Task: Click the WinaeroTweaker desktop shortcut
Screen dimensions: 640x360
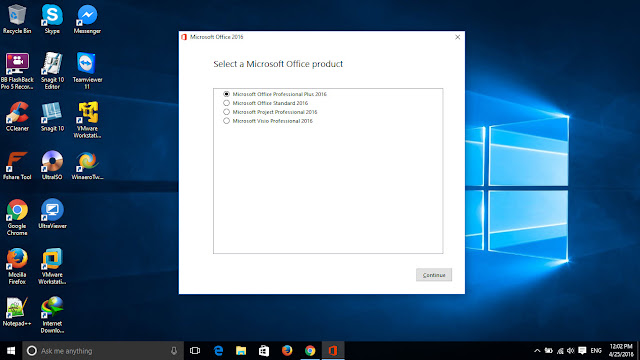Action: click(x=87, y=165)
